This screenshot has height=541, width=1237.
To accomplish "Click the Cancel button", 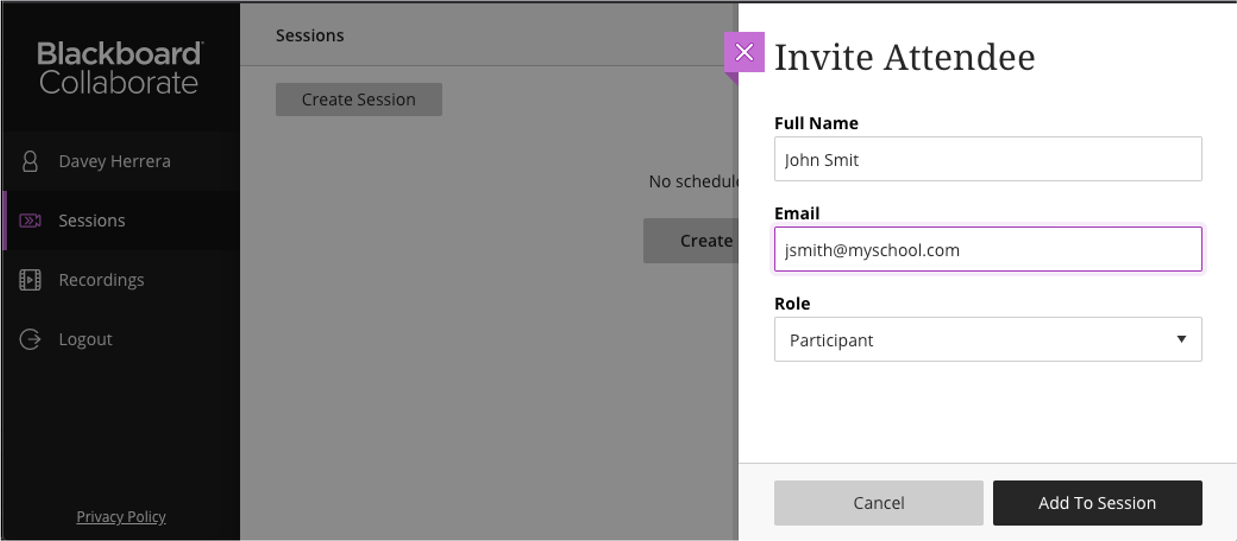I will [x=879, y=503].
